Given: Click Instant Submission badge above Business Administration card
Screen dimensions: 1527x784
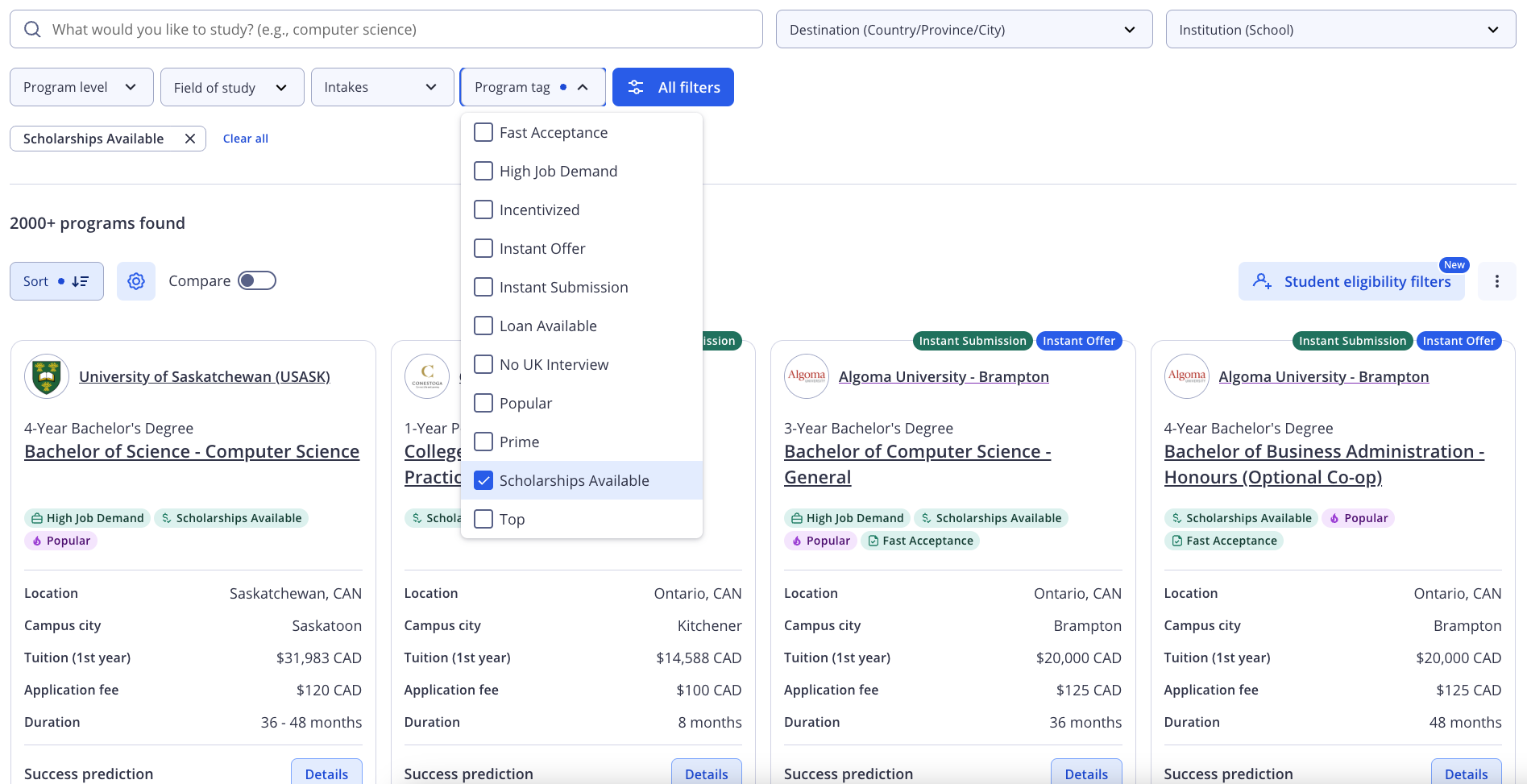Looking at the screenshot, I should click(1352, 341).
